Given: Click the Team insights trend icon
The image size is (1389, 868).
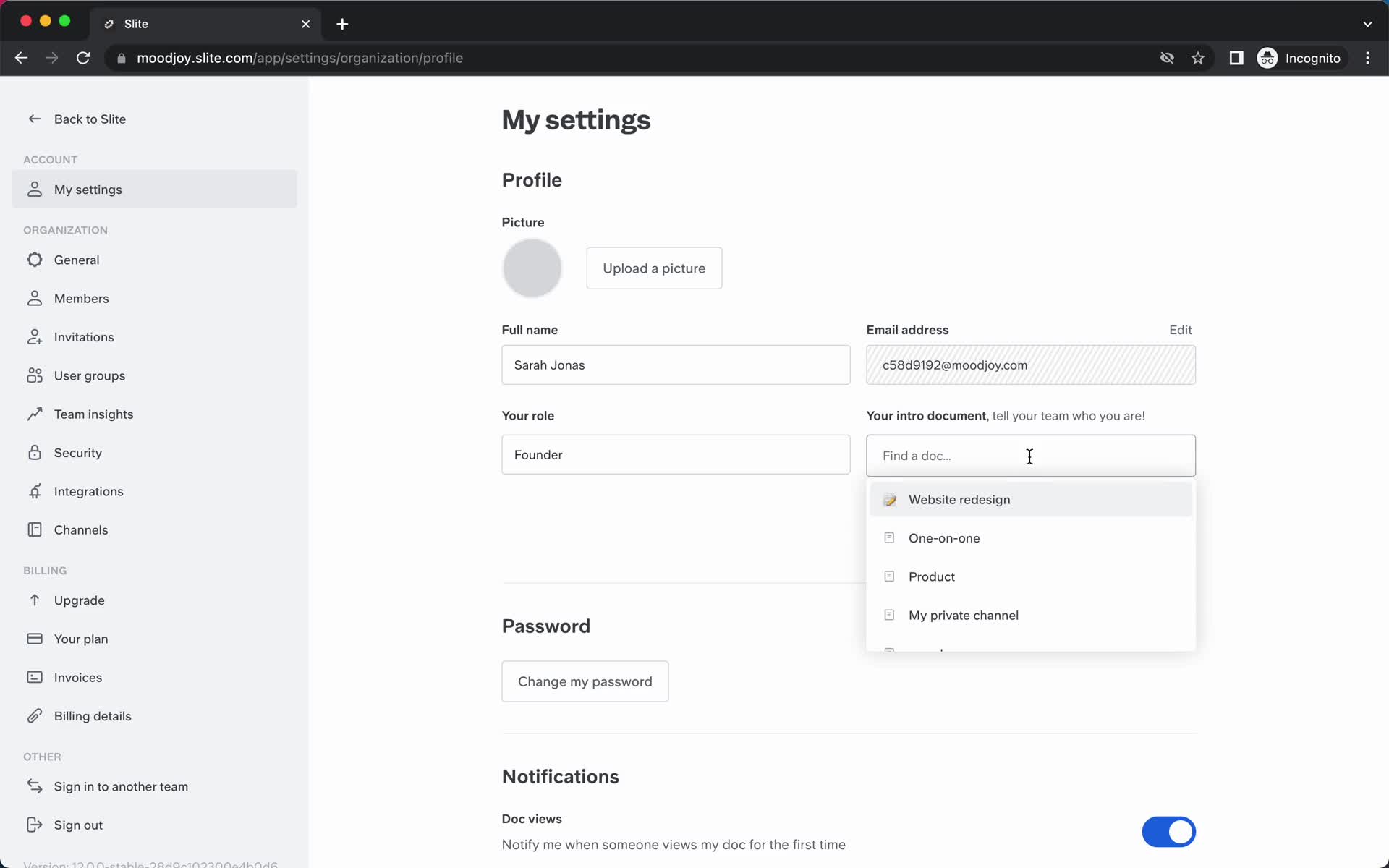Looking at the screenshot, I should [x=34, y=414].
